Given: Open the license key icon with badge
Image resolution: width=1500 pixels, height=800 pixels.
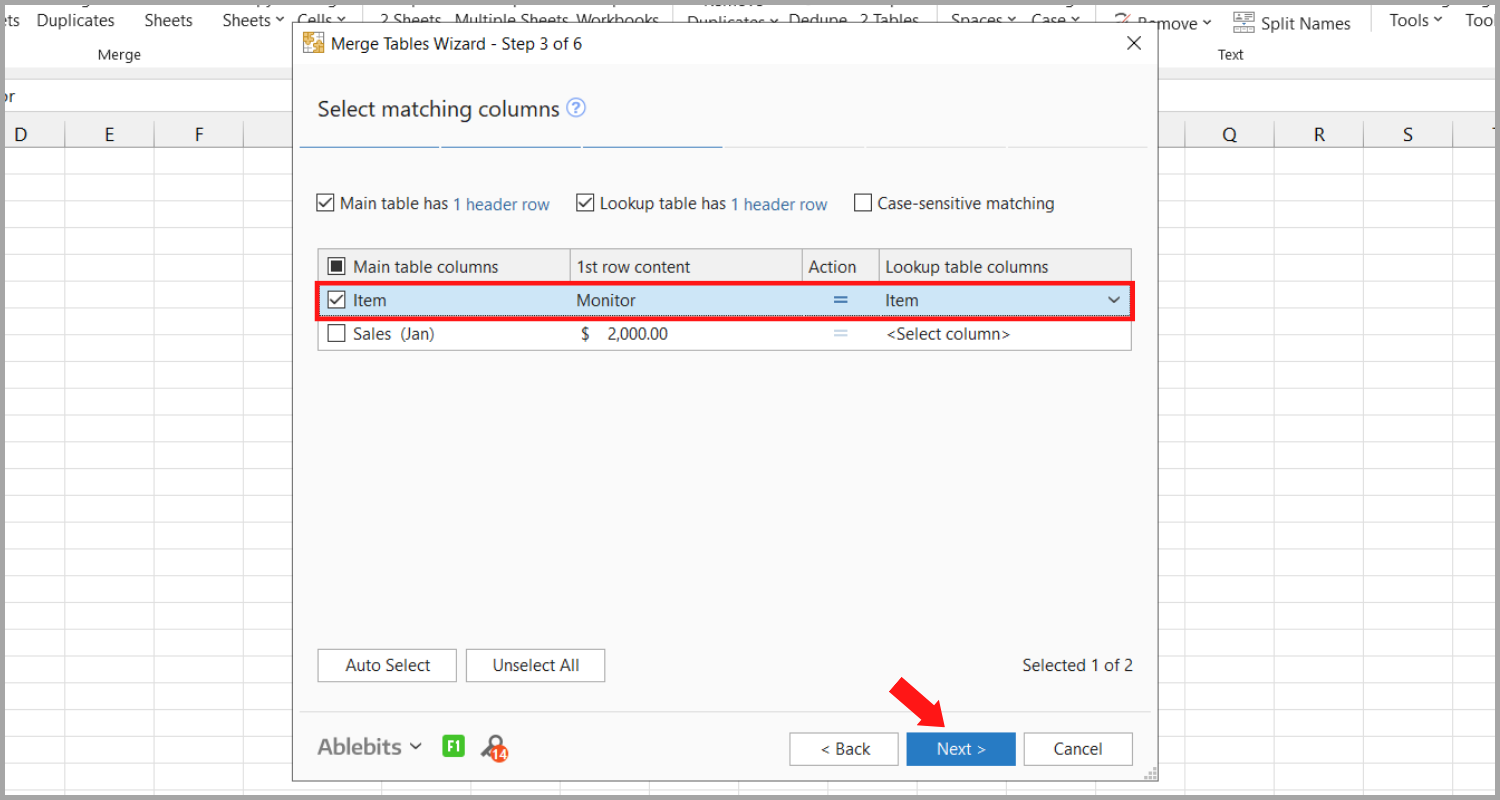Looking at the screenshot, I should pyautogui.click(x=494, y=748).
